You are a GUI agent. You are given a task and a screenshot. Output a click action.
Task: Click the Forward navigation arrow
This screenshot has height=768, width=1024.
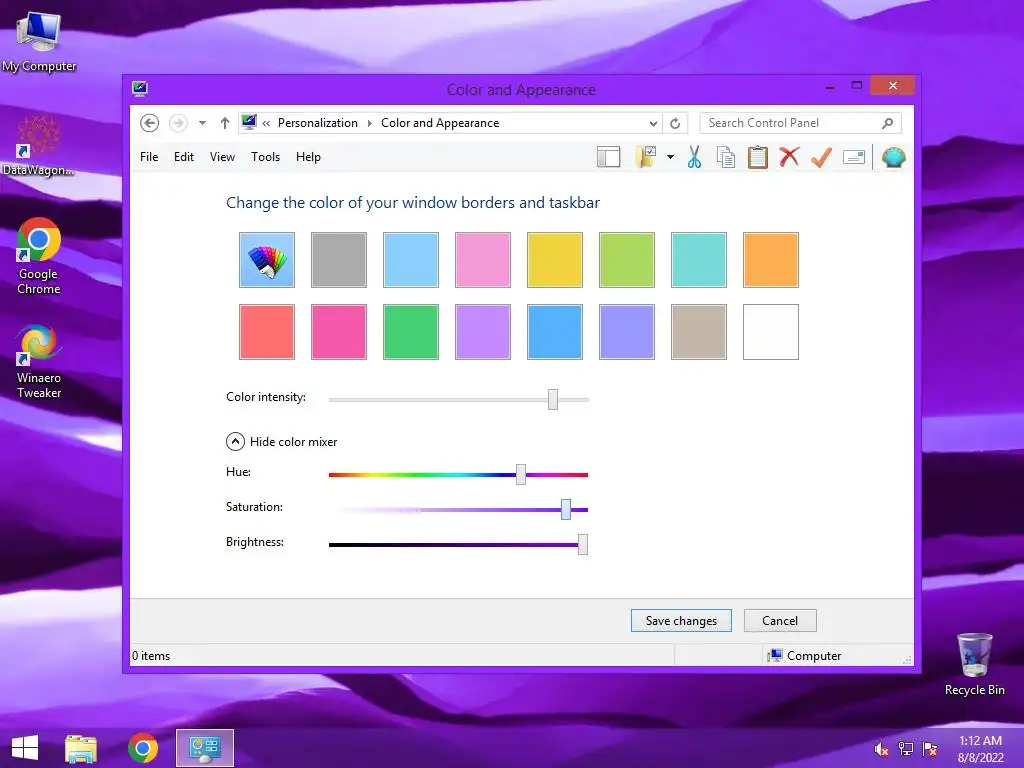[x=178, y=123]
